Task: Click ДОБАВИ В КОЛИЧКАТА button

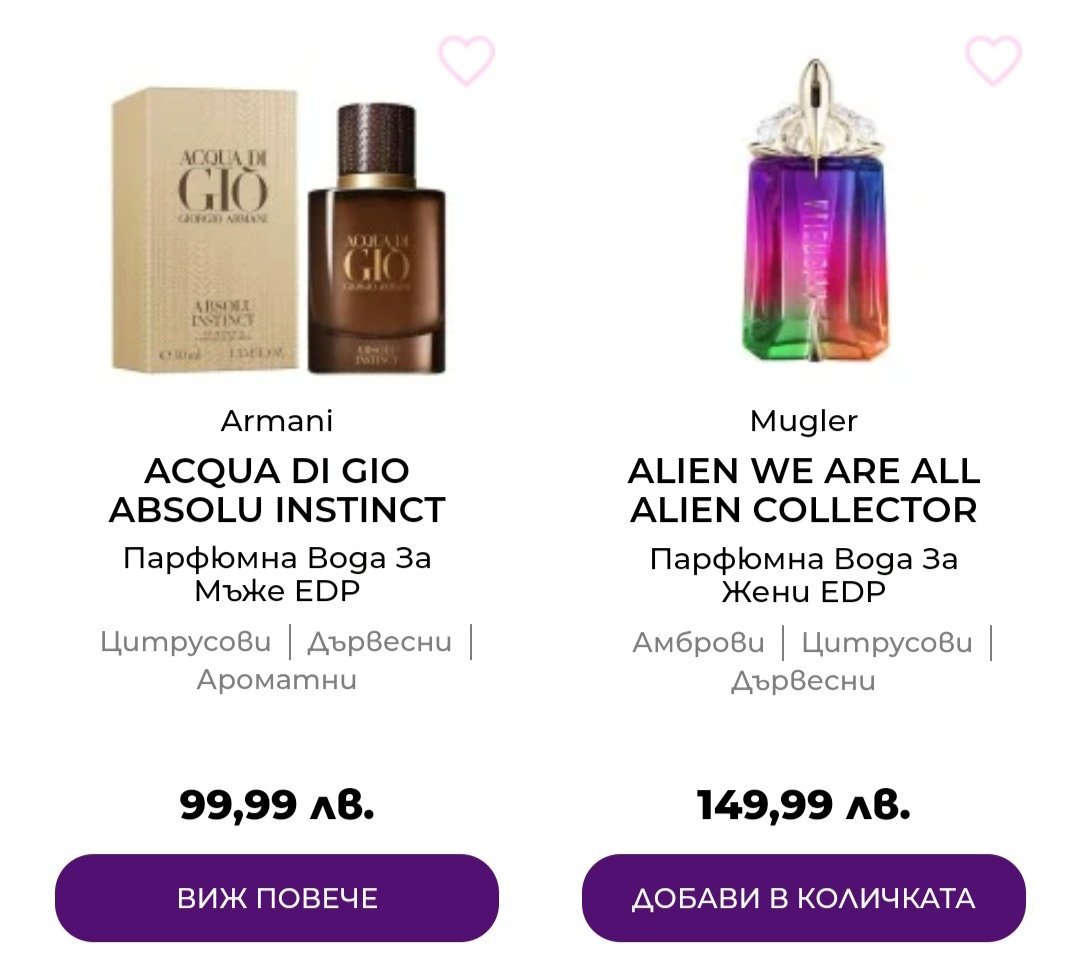Action: pos(804,898)
